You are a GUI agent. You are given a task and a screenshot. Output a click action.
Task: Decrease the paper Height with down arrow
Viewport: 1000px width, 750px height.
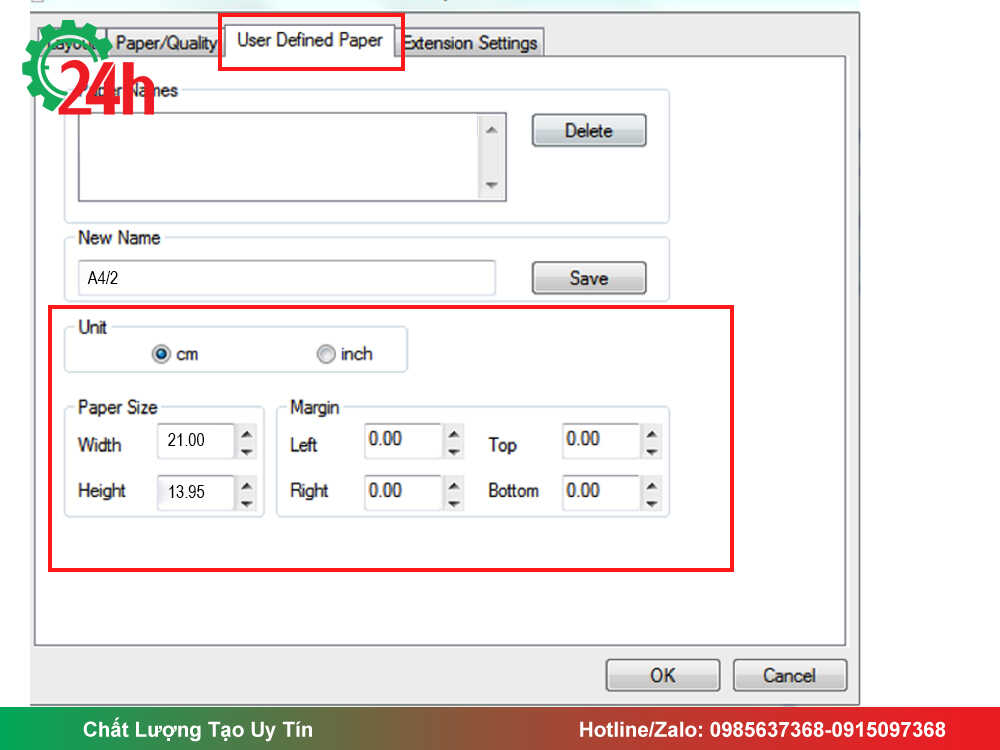[247, 503]
